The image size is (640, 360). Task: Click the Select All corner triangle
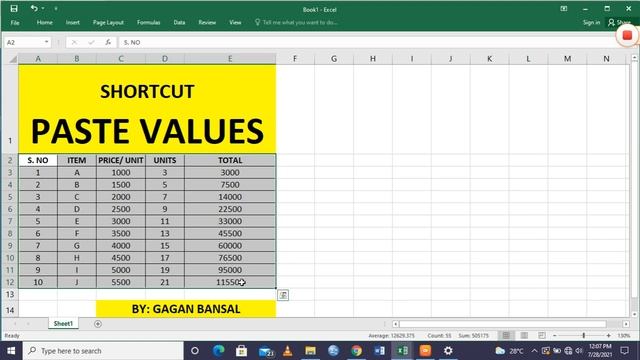(13, 60)
